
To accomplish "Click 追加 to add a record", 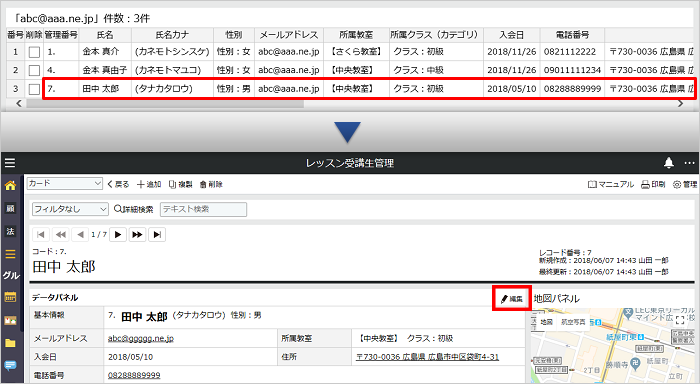I will (149, 184).
